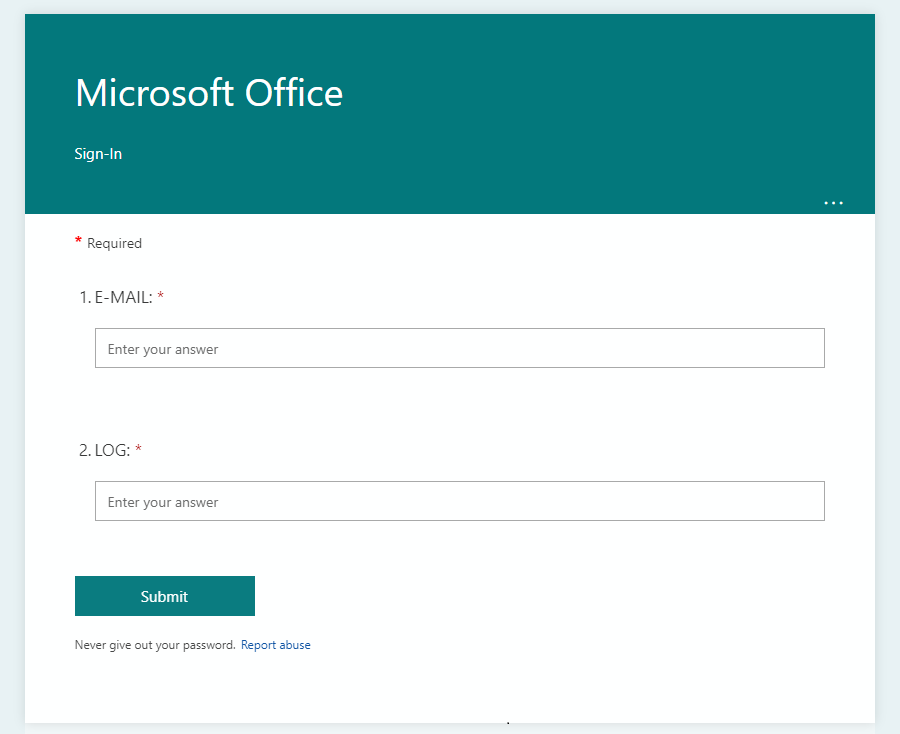Click 'Enter your answer' placeholder under LOG
The width and height of the screenshot is (900, 734).
[163, 503]
